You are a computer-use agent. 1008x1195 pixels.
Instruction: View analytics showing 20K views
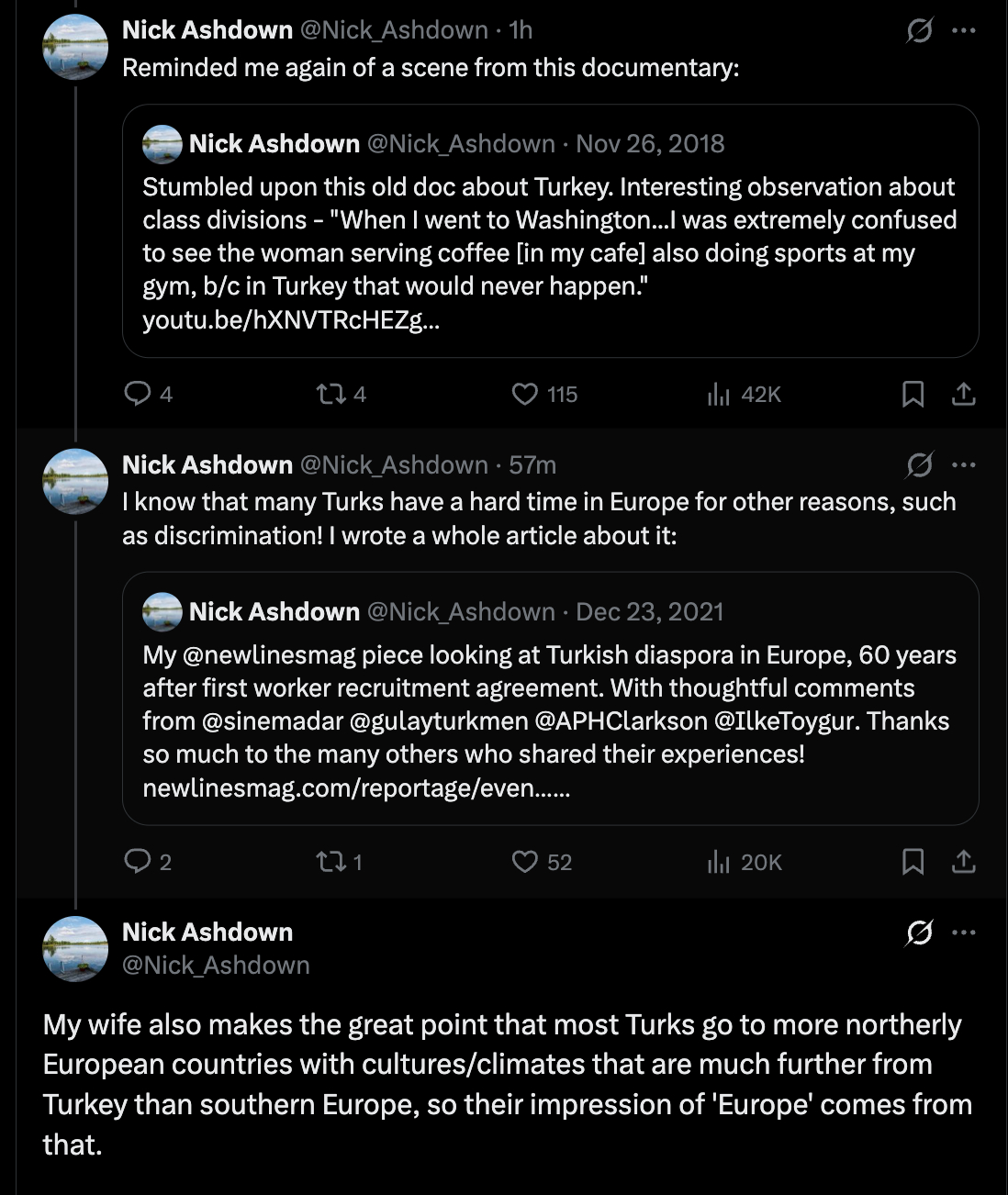(x=718, y=862)
